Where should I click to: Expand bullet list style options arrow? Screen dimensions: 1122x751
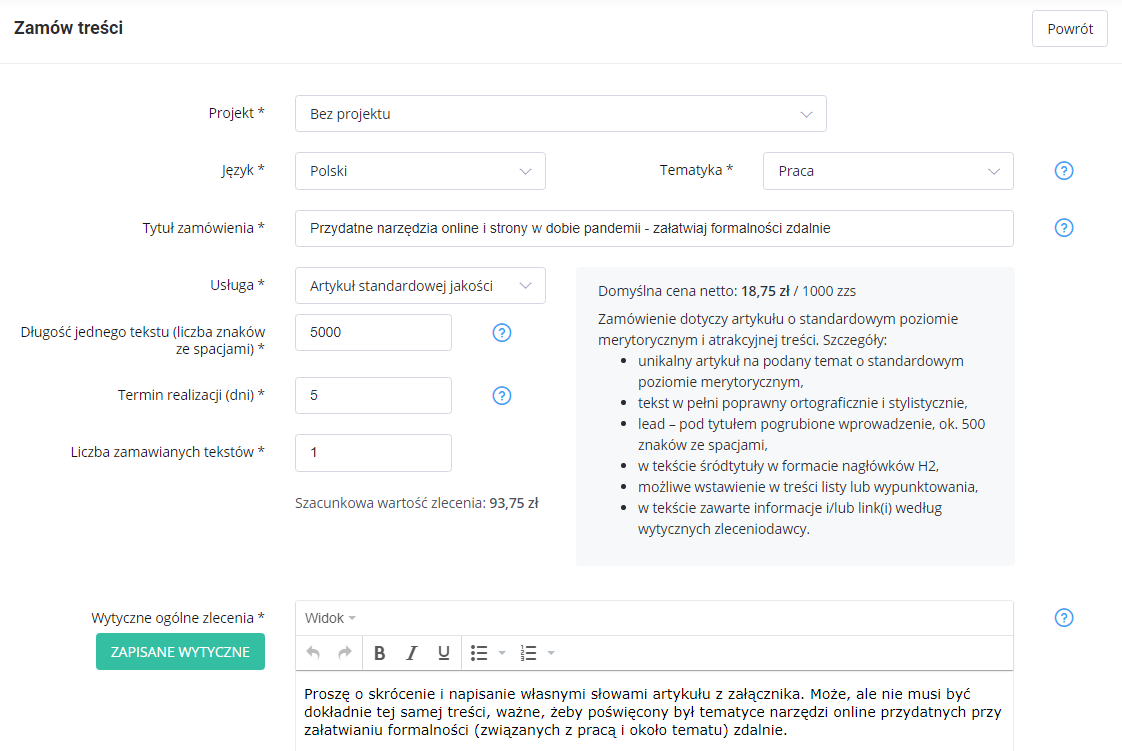(502, 653)
